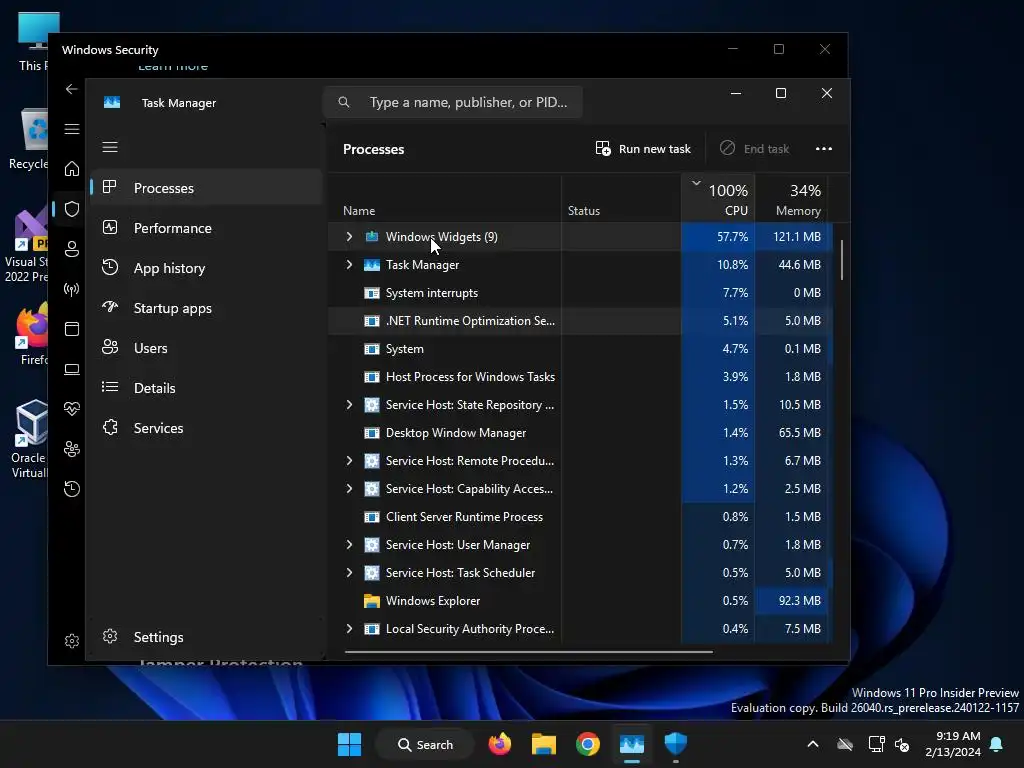Viewport: 1024px width, 768px height.
Task: Select the Host Process for Windows Tasks row
Action: click(580, 377)
